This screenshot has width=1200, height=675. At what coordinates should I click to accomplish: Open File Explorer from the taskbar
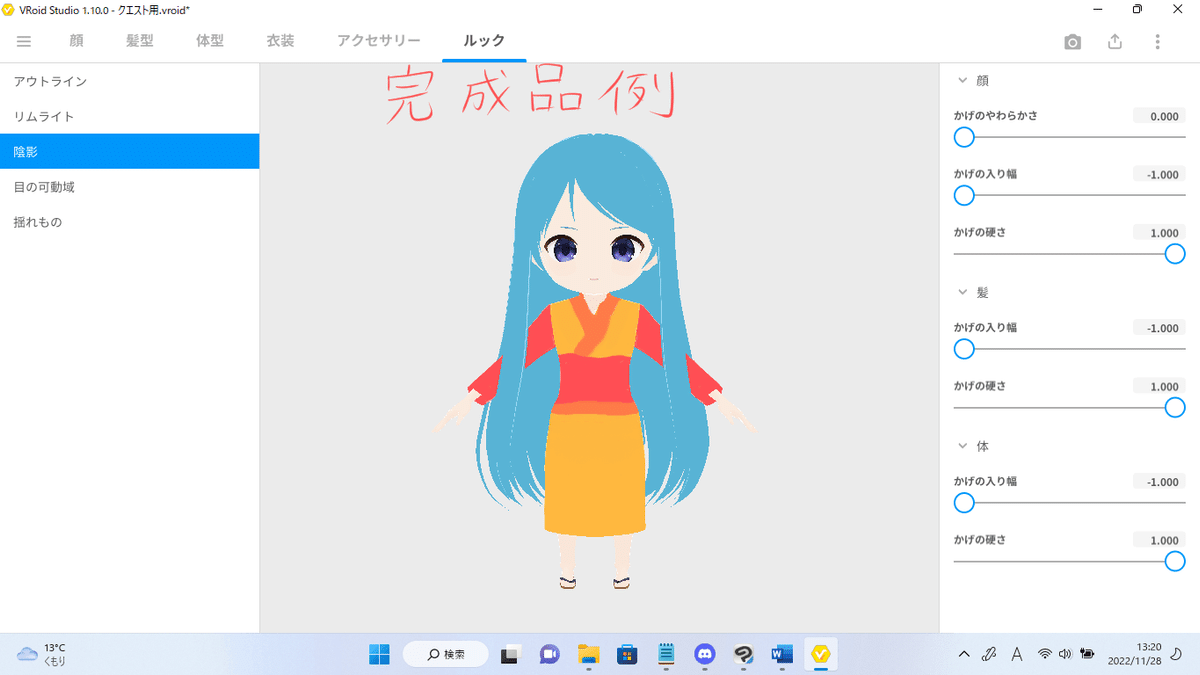pos(587,655)
